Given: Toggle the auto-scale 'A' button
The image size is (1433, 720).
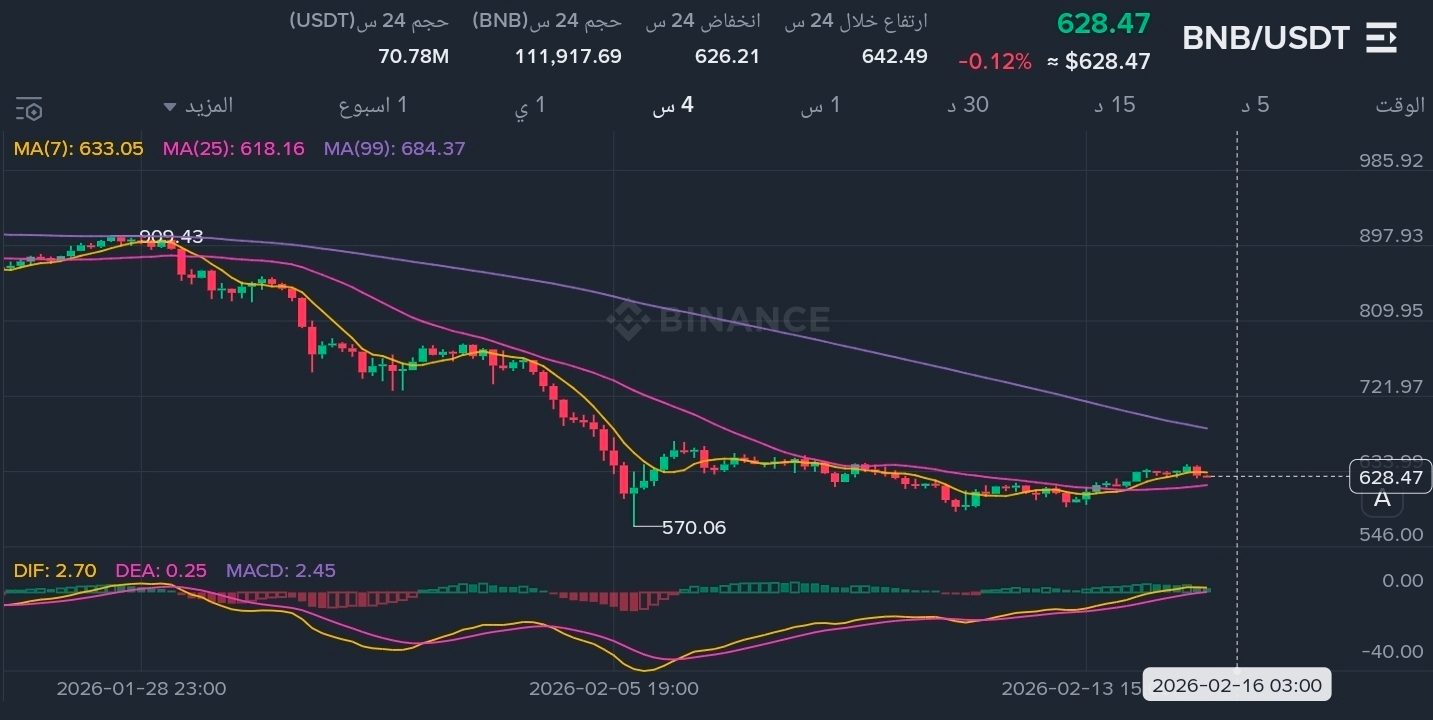Looking at the screenshot, I should tap(1382, 499).
